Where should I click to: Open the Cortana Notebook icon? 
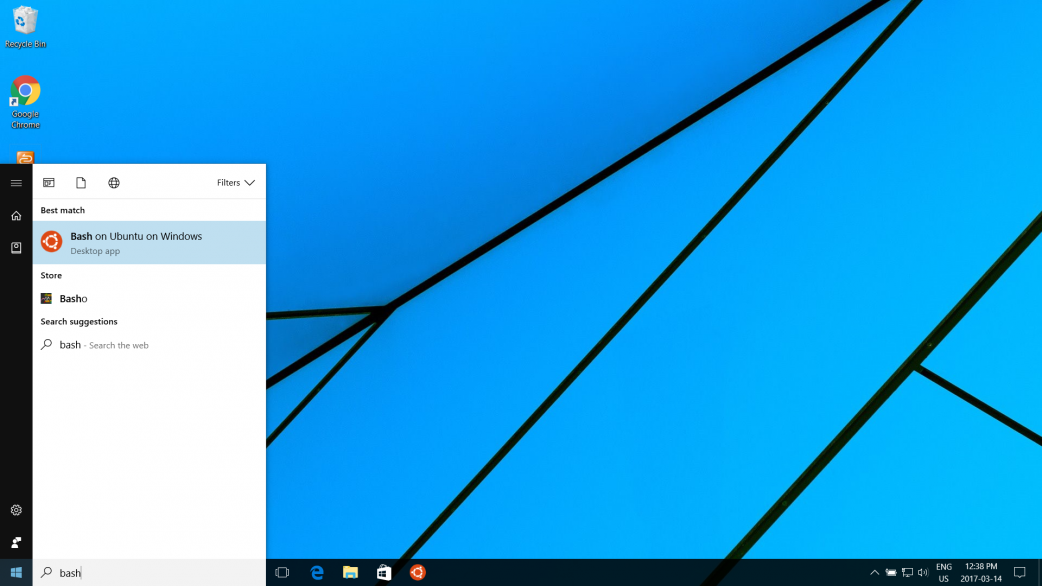coord(16,248)
